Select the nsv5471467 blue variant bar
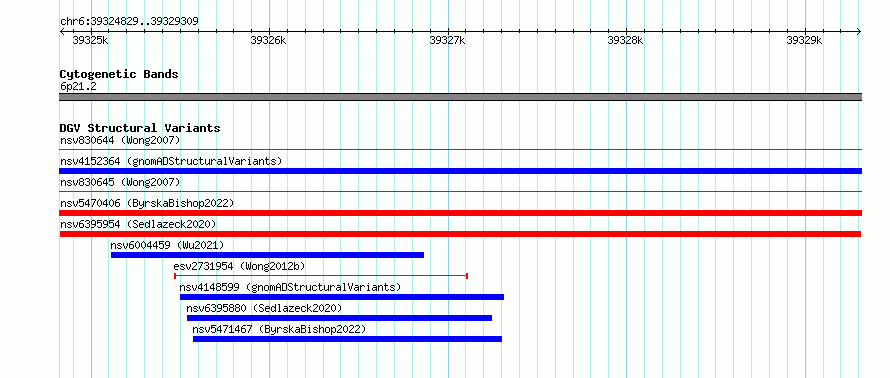 [x=347, y=339]
